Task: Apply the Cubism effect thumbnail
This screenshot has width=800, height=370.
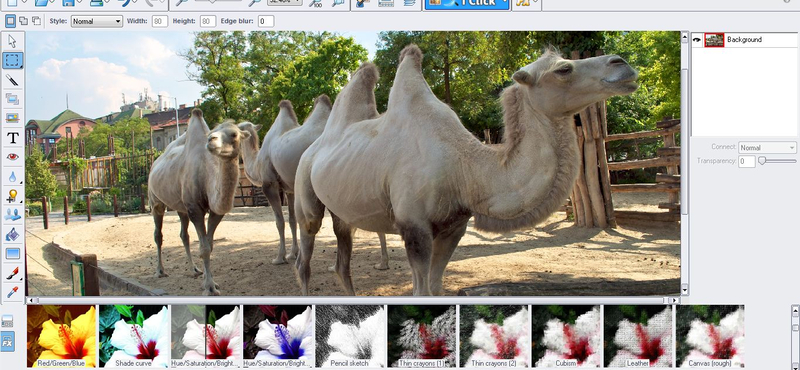Action: click(566, 336)
